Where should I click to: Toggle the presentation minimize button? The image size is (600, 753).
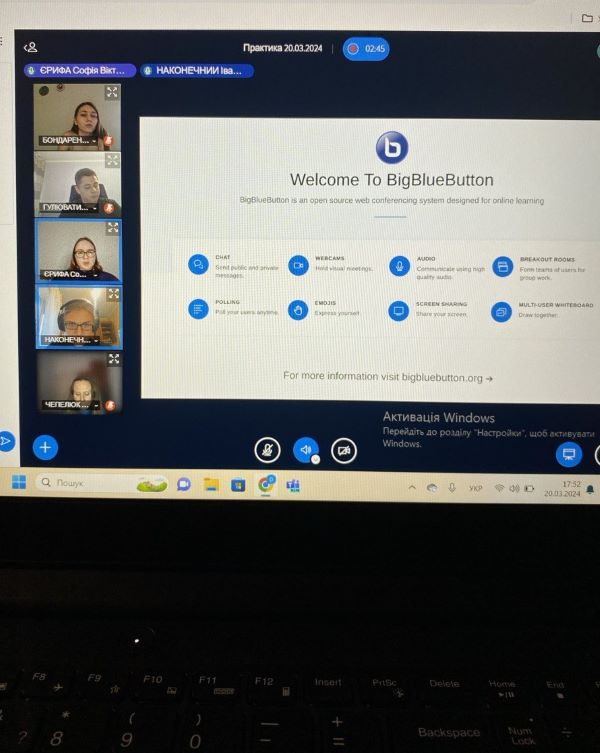569,454
